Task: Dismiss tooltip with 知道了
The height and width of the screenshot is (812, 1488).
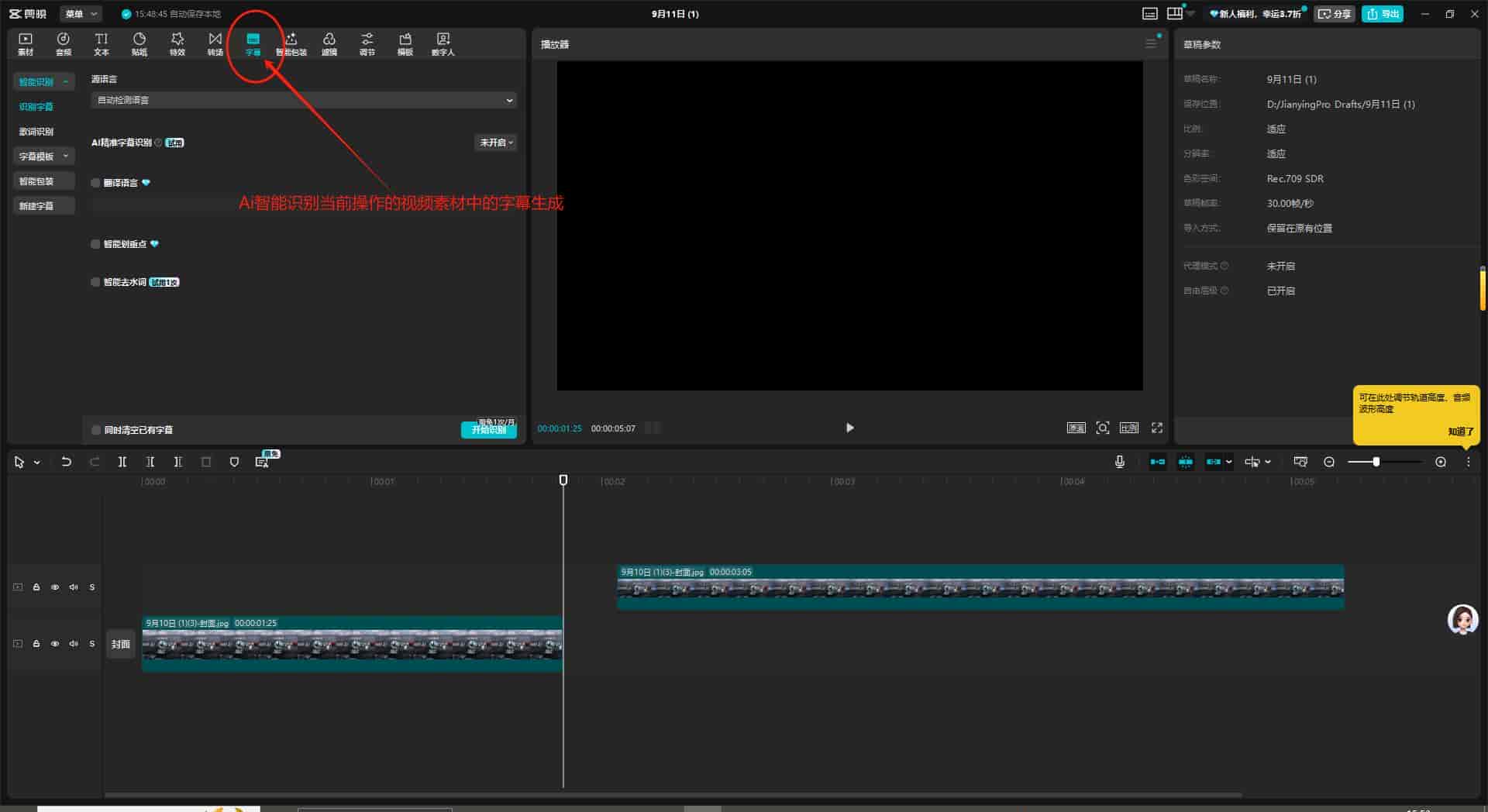Action: click(1460, 432)
